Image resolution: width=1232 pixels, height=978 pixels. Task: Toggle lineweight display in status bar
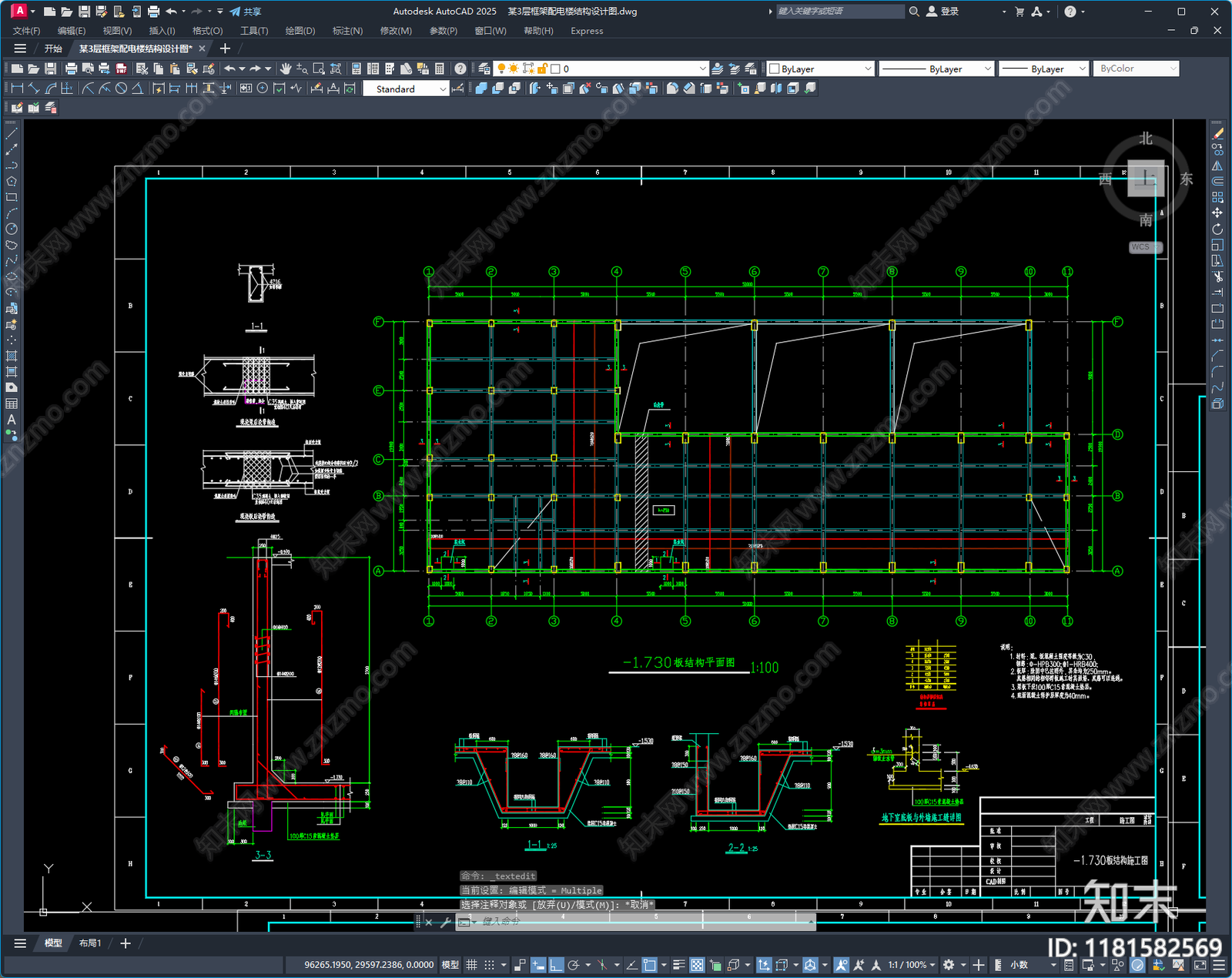tap(679, 965)
